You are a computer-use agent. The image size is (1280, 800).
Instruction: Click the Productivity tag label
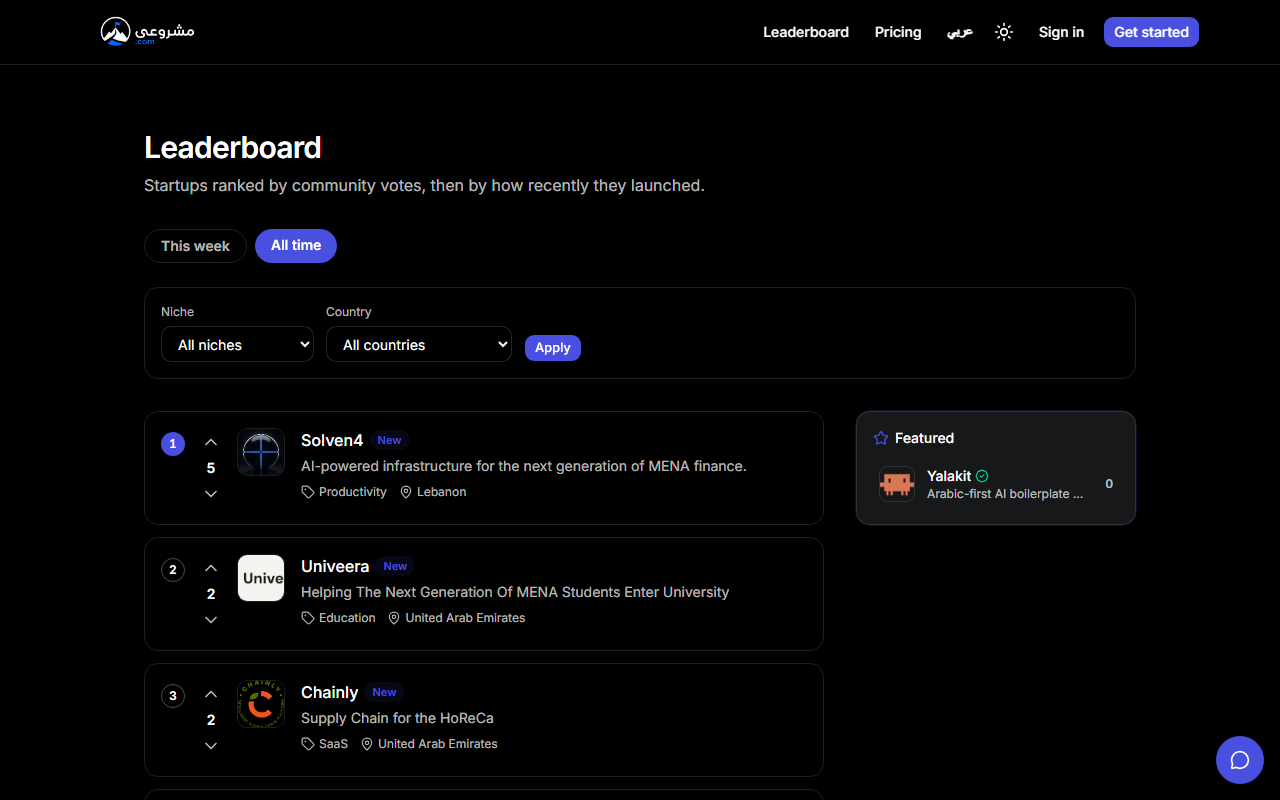click(x=353, y=492)
